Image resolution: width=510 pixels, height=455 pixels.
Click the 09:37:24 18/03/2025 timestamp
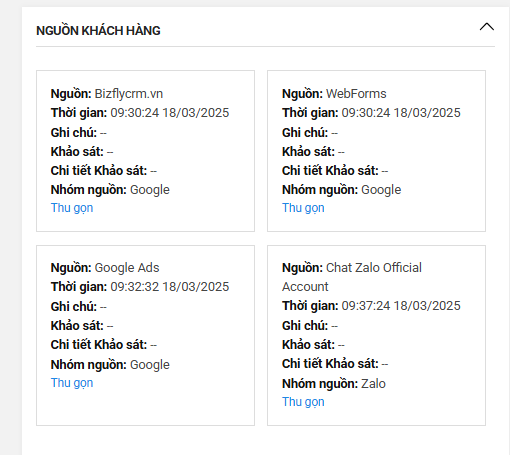coord(401,306)
